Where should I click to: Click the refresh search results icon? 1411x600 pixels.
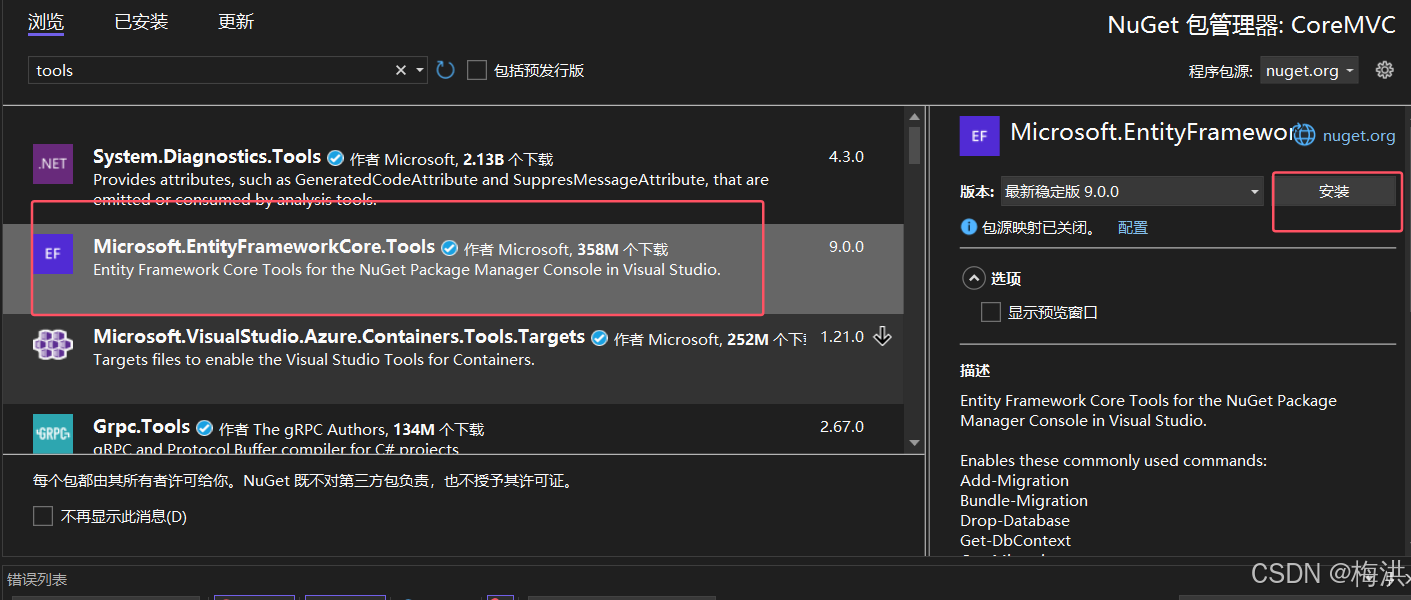[446, 70]
